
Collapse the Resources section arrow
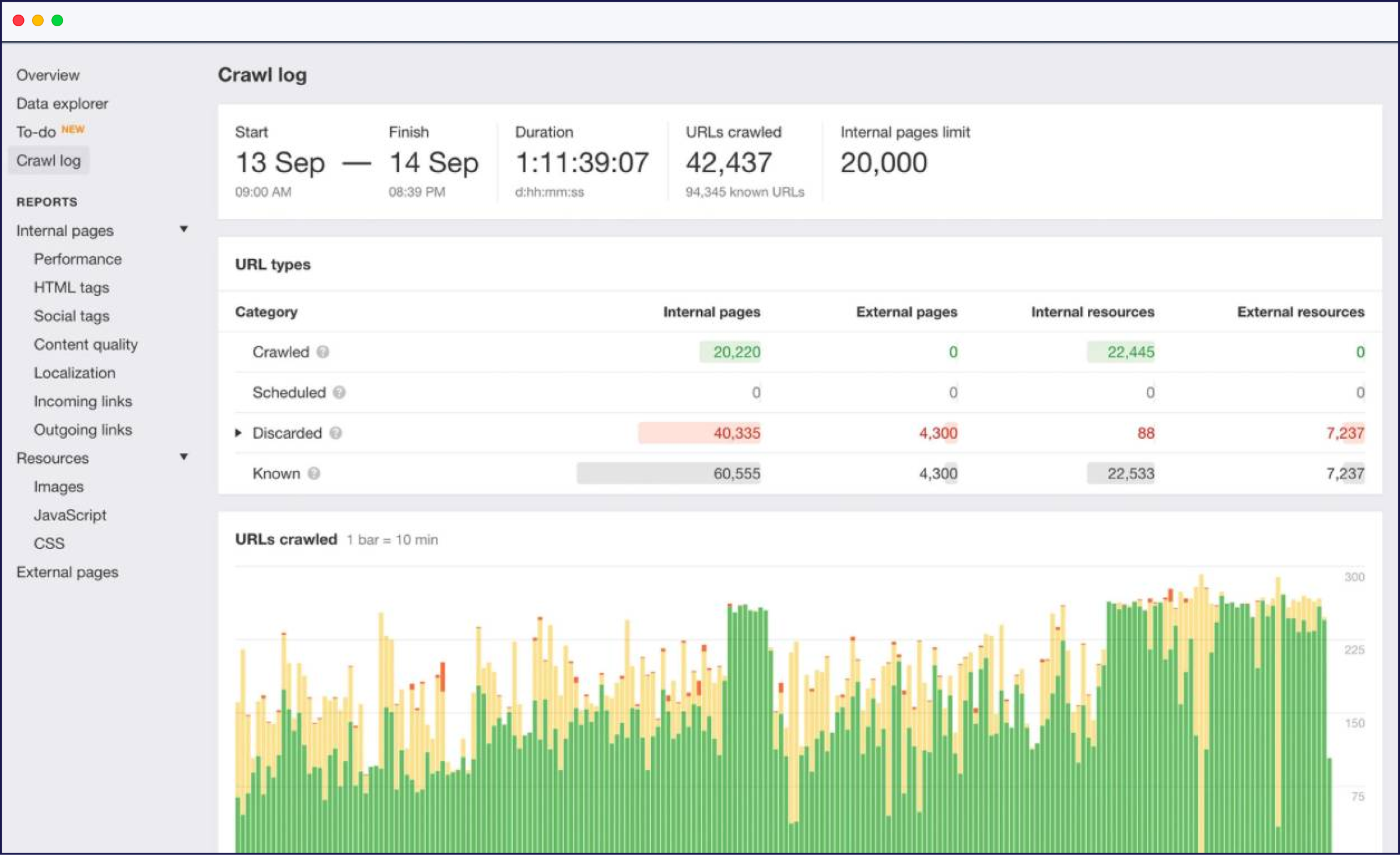pos(184,457)
